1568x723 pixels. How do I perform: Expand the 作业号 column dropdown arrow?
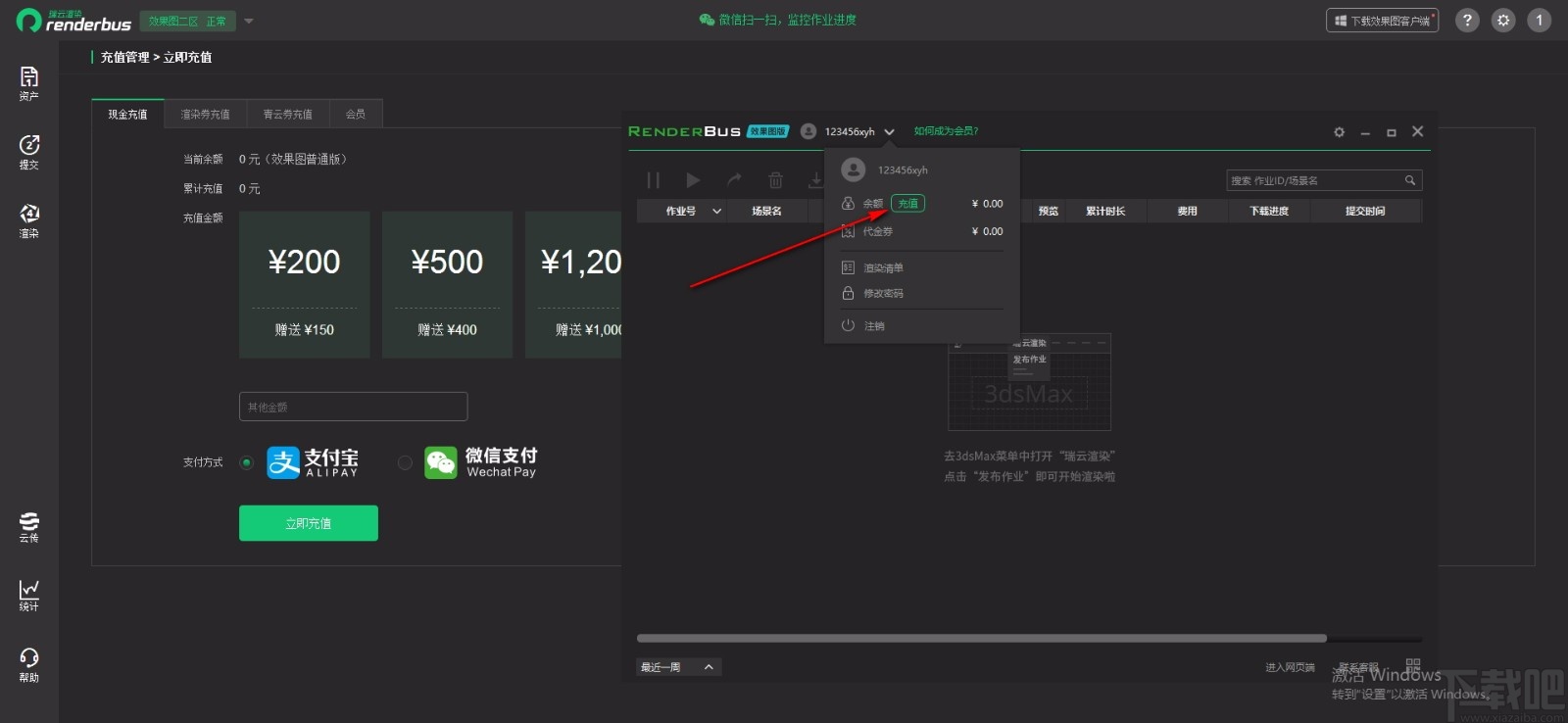[716, 211]
